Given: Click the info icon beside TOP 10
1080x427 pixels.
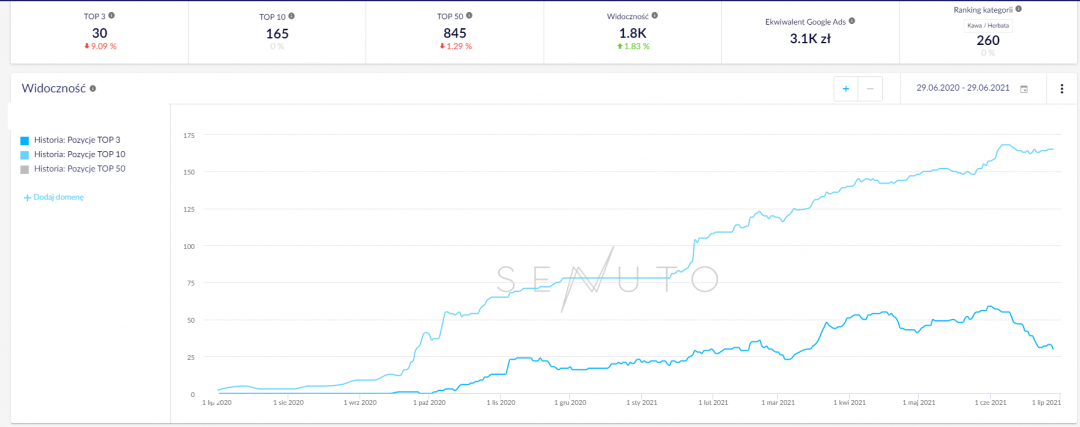Looking at the screenshot, I should (x=294, y=17).
